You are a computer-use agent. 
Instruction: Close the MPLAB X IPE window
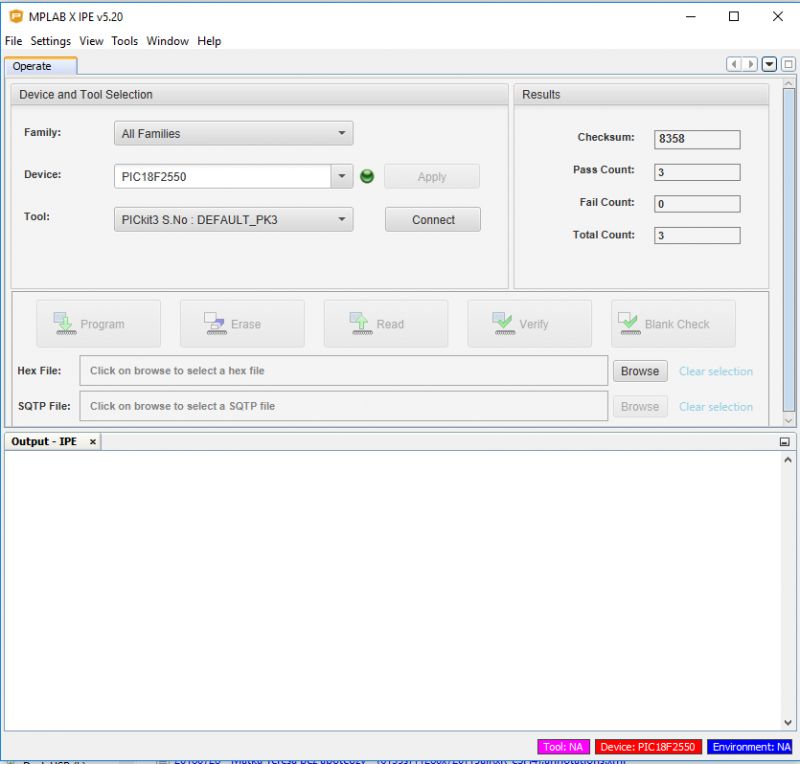pos(778,16)
